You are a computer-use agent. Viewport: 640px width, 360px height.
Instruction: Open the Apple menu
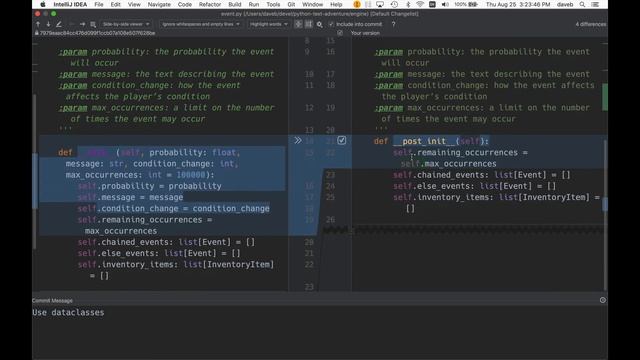(42, 4)
